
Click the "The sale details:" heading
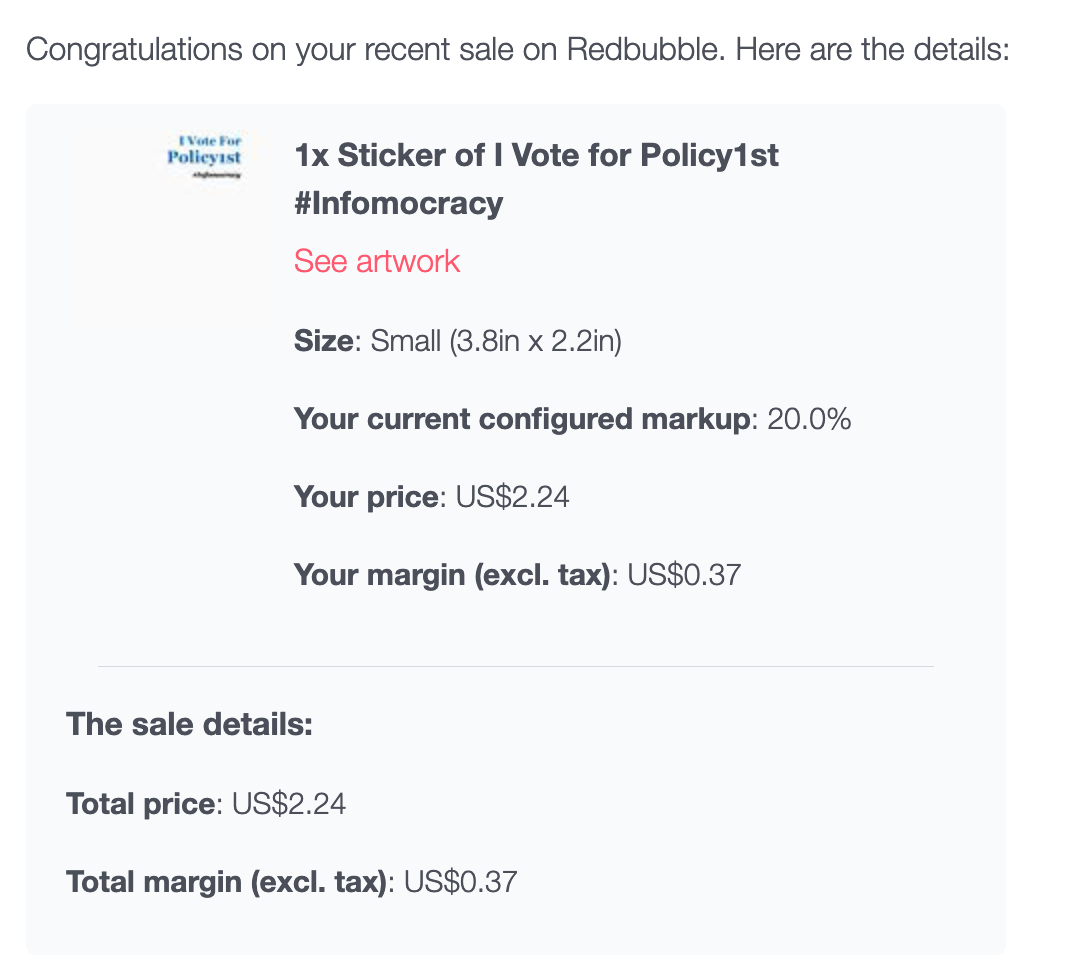coord(190,724)
